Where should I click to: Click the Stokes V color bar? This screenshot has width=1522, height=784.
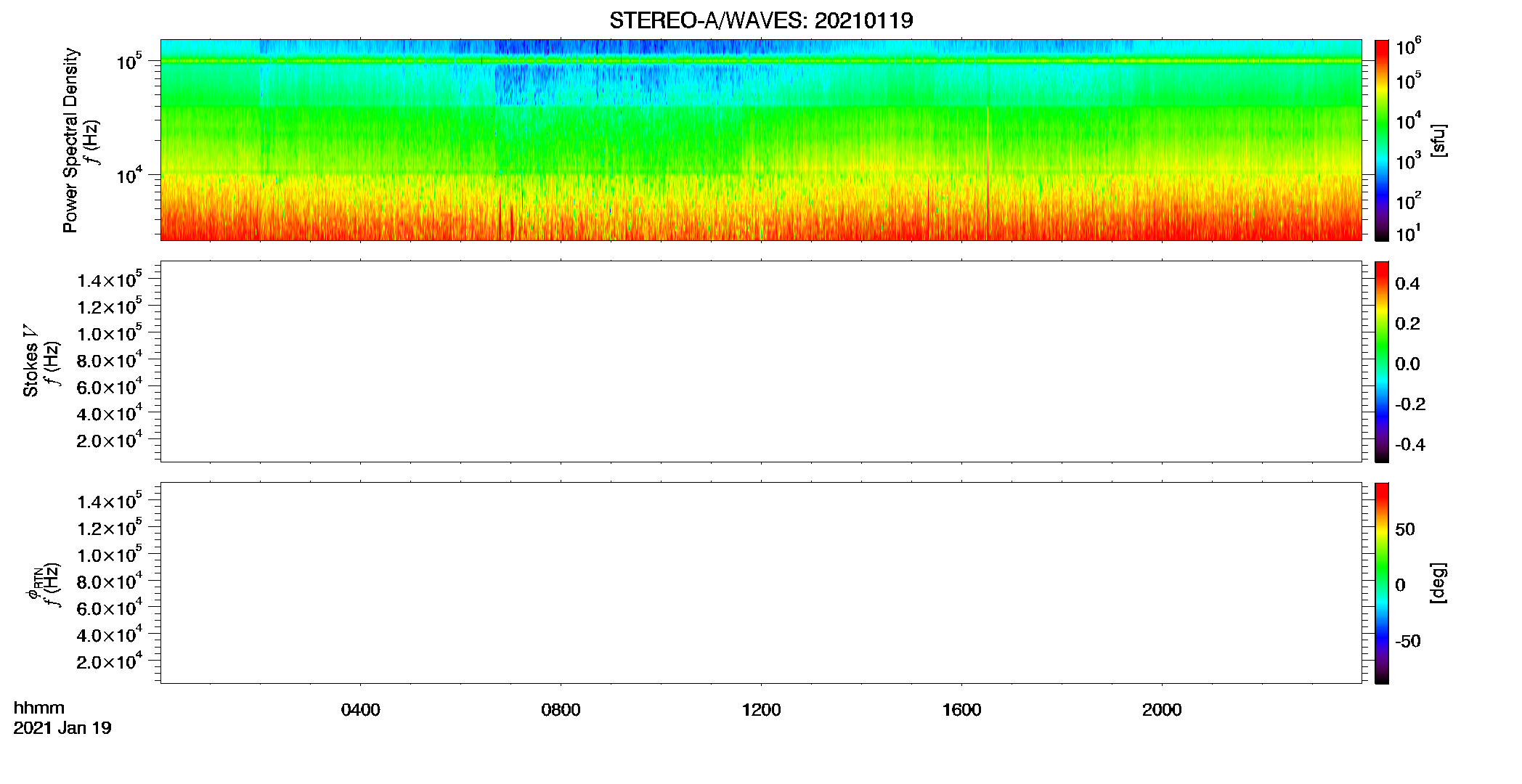tap(1381, 362)
